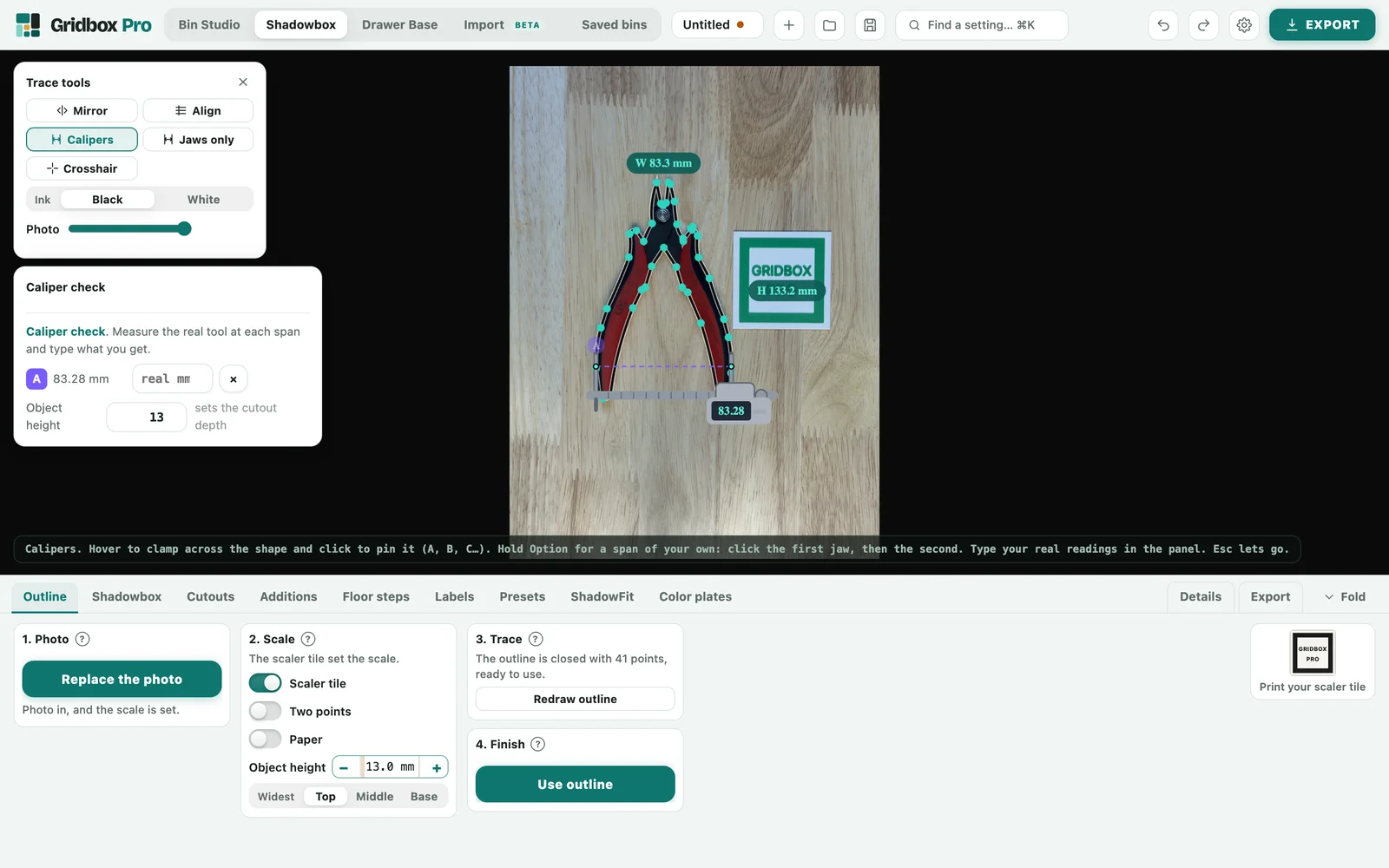Select the Untitled document tab
The width and height of the screenshot is (1389, 868).
tap(717, 25)
